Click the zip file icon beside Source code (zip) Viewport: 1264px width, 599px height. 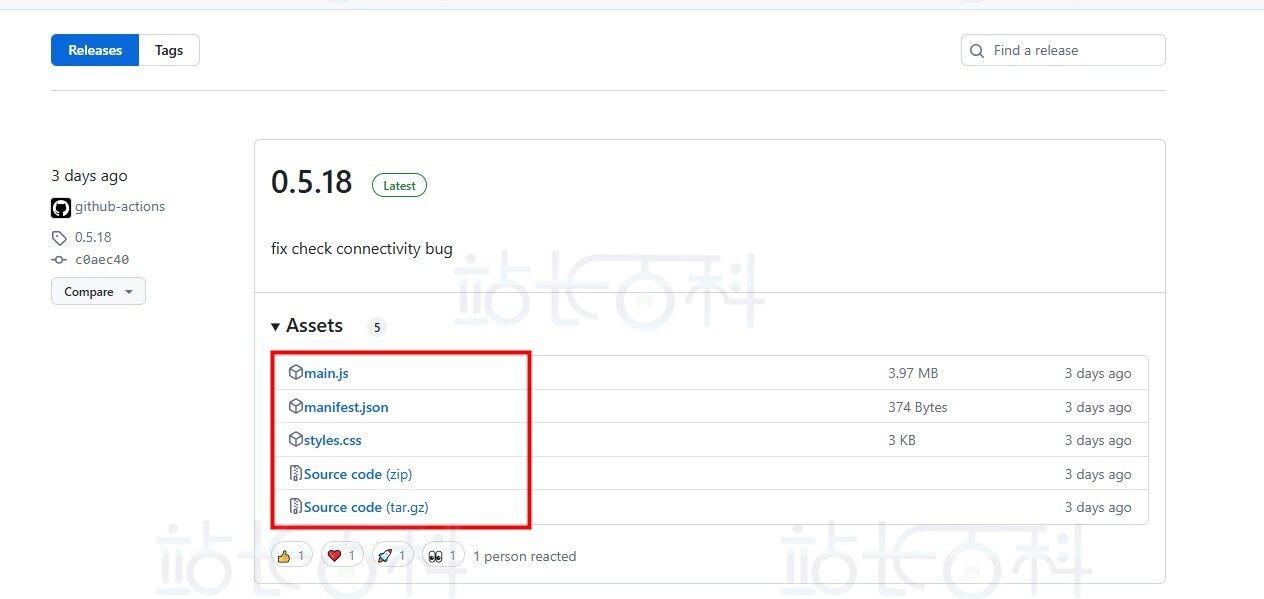point(296,473)
